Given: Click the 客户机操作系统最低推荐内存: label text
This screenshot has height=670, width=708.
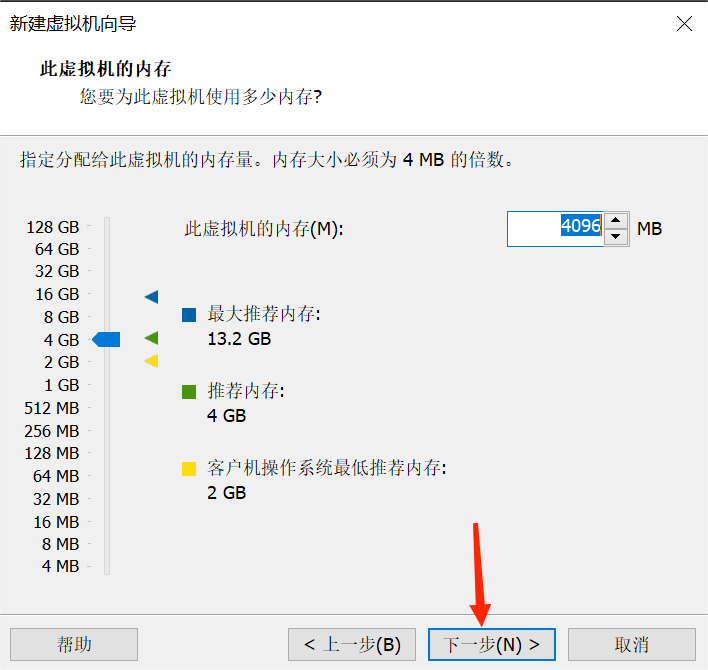Looking at the screenshot, I should coord(327,468).
